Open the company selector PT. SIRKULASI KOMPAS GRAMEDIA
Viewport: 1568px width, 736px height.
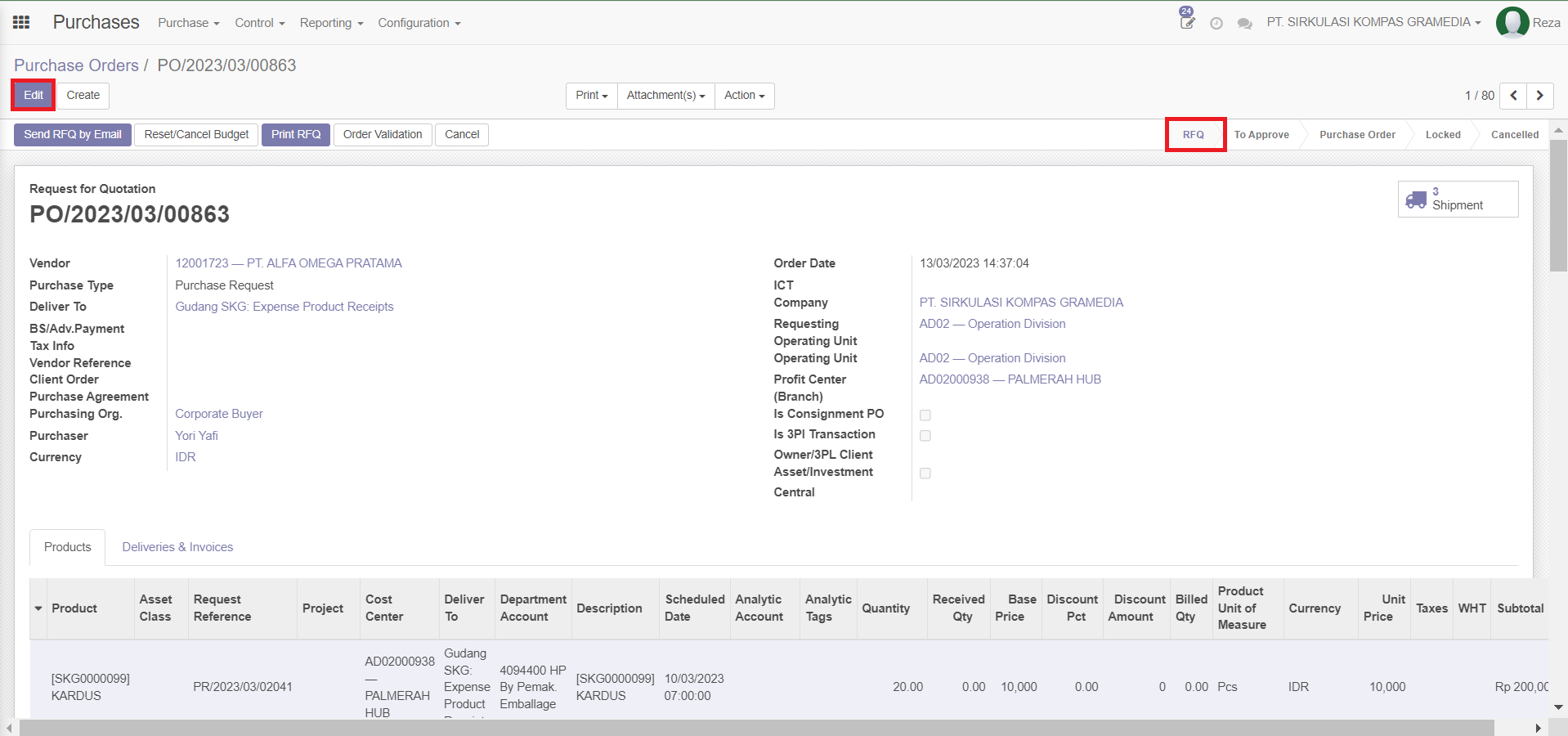pyautogui.click(x=1374, y=22)
